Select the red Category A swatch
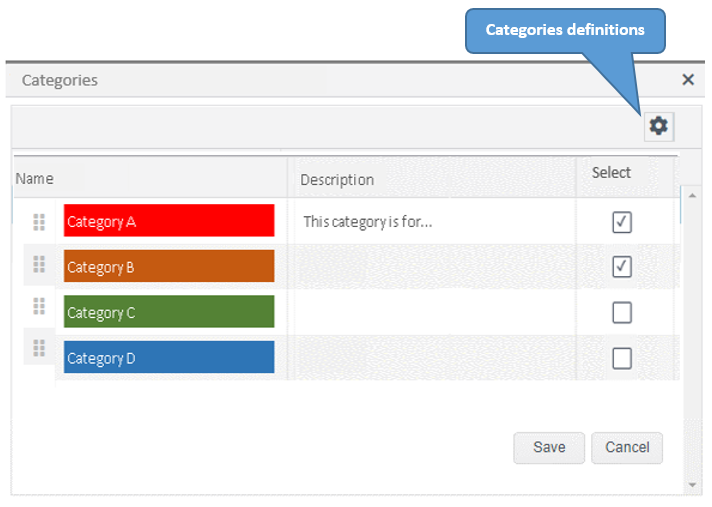 169,221
